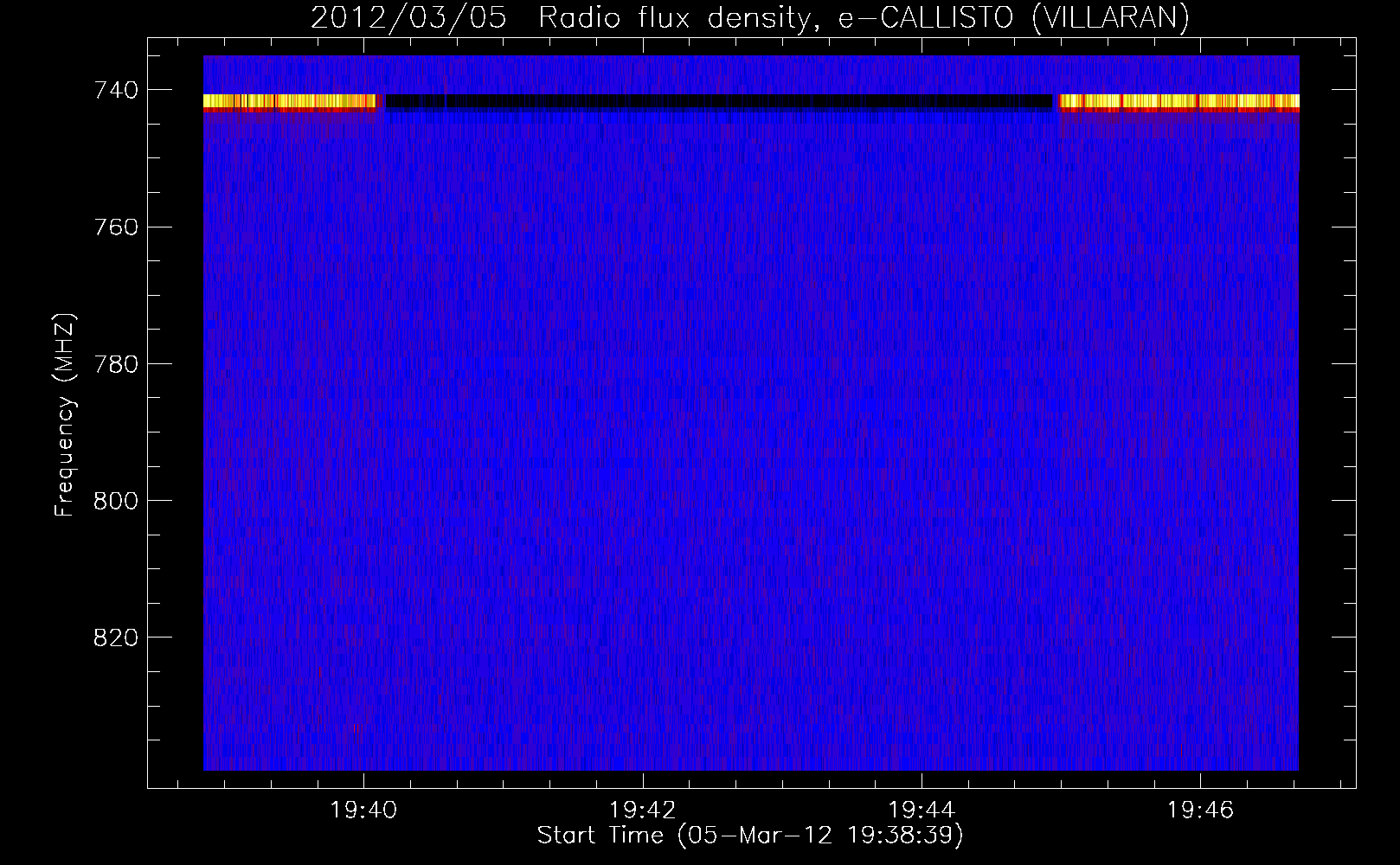Screen dimensions: 1400x865
Task: Click the 19:44 time tick label
Action: pos(922,811)
